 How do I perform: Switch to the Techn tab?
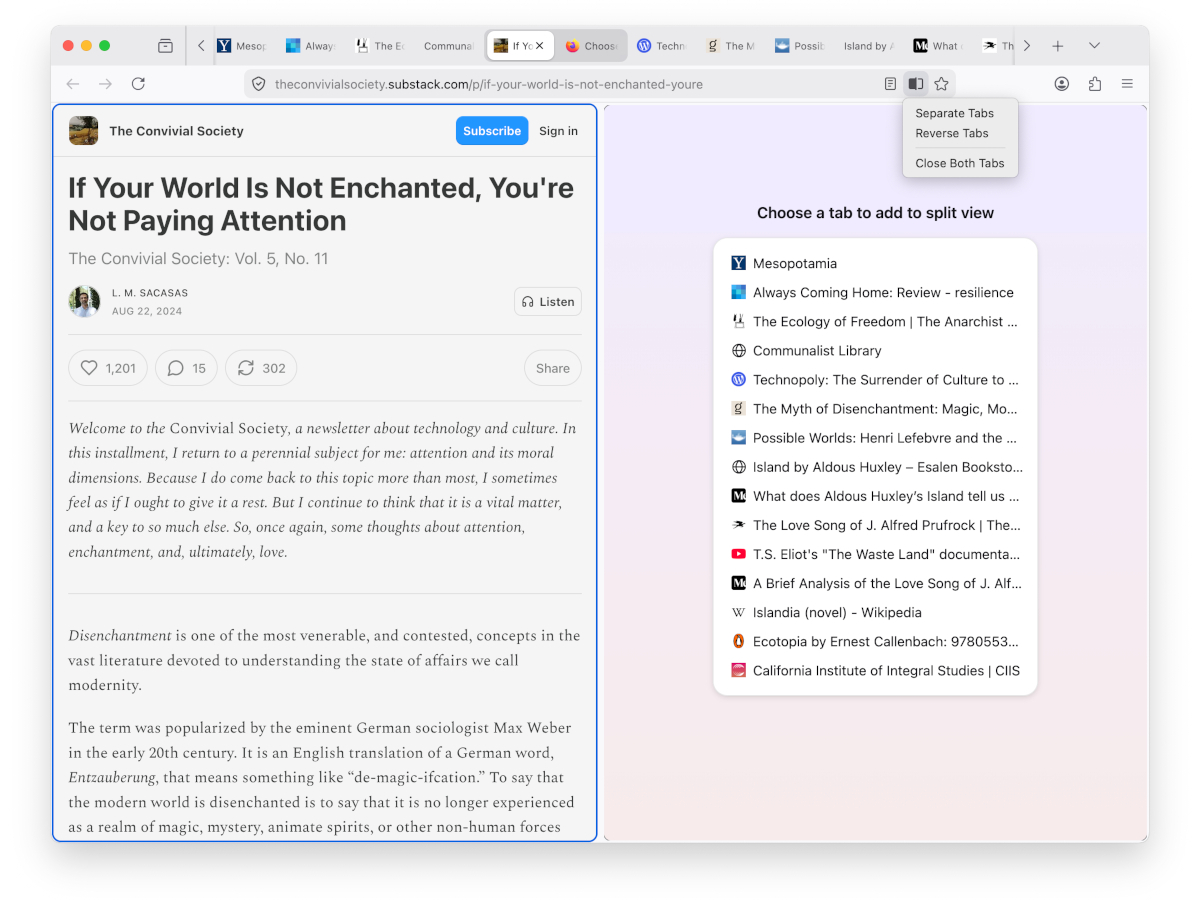[x=661, y=46]
